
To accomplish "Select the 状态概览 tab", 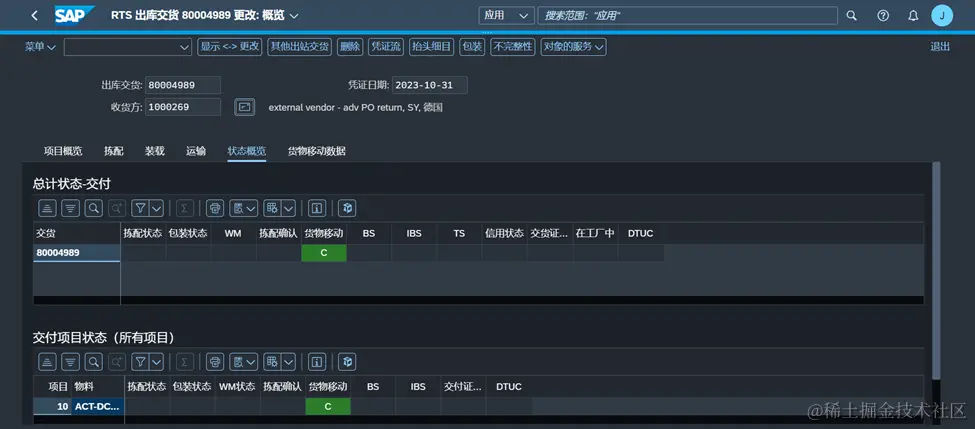I will click(247, 151).
